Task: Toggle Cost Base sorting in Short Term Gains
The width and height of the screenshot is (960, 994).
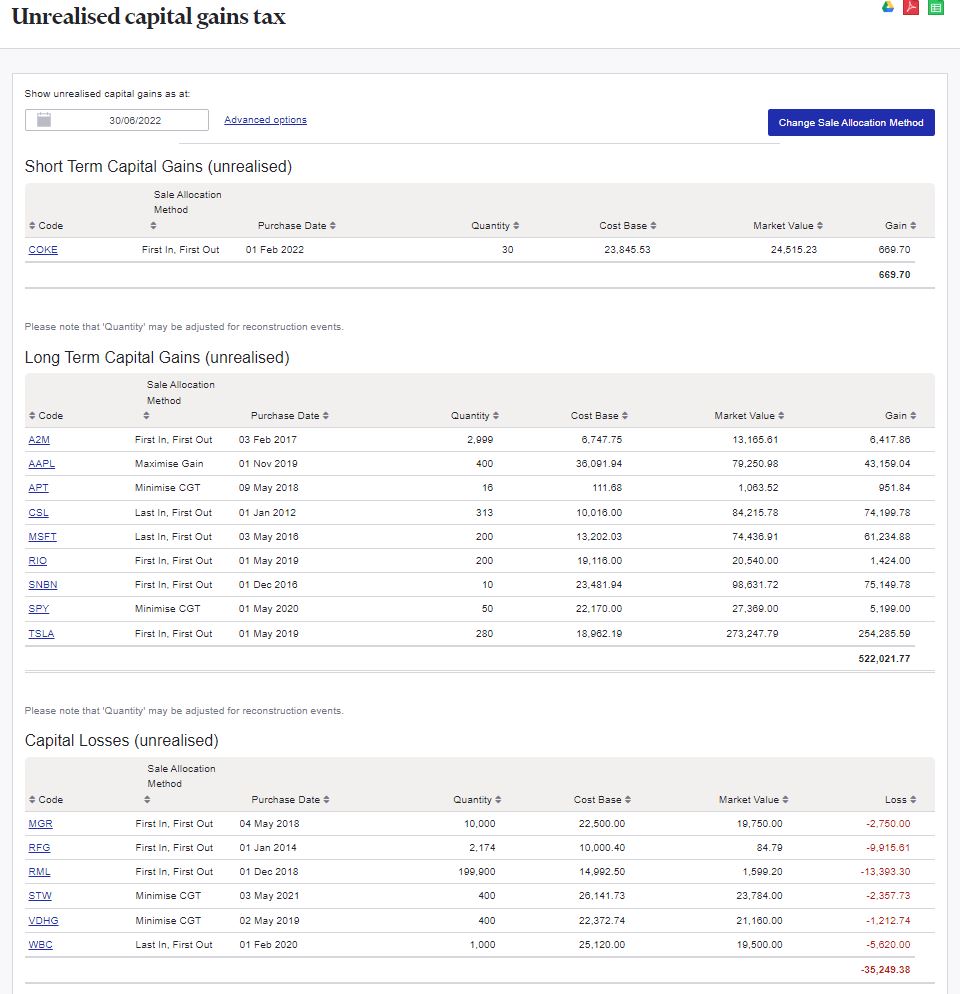Action: (628, 226)
